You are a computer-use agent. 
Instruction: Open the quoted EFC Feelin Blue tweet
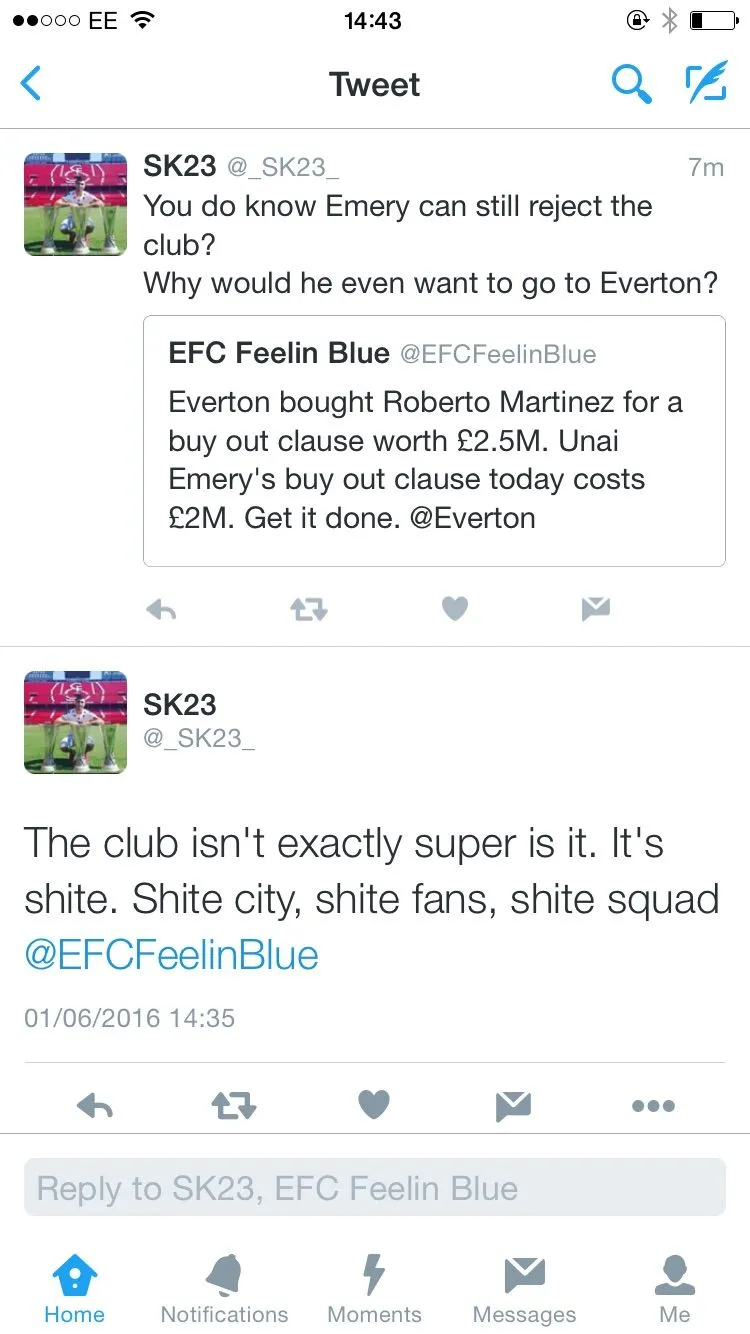[x=434, y=441]
